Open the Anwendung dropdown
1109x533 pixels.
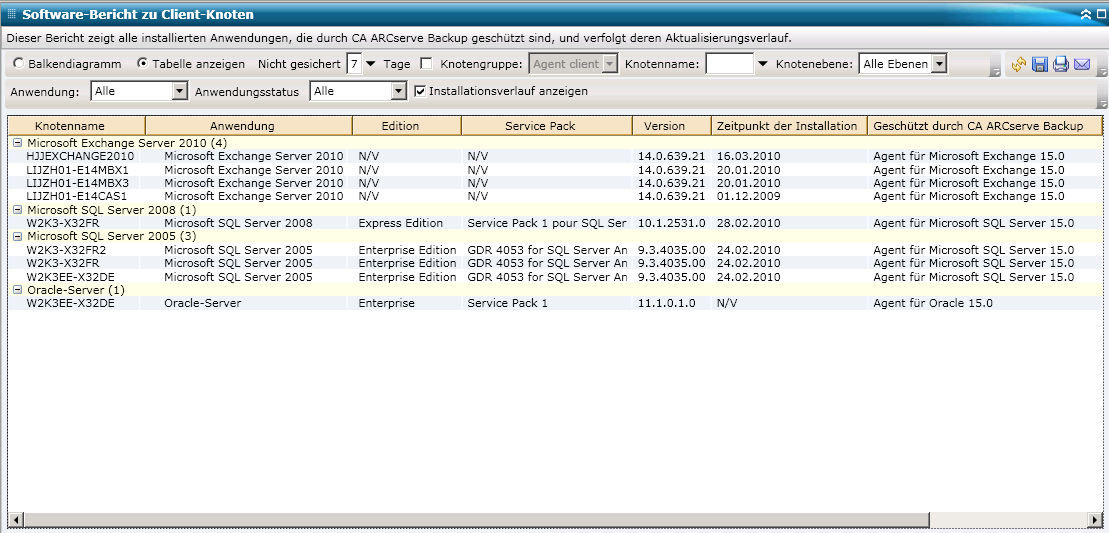180,91
